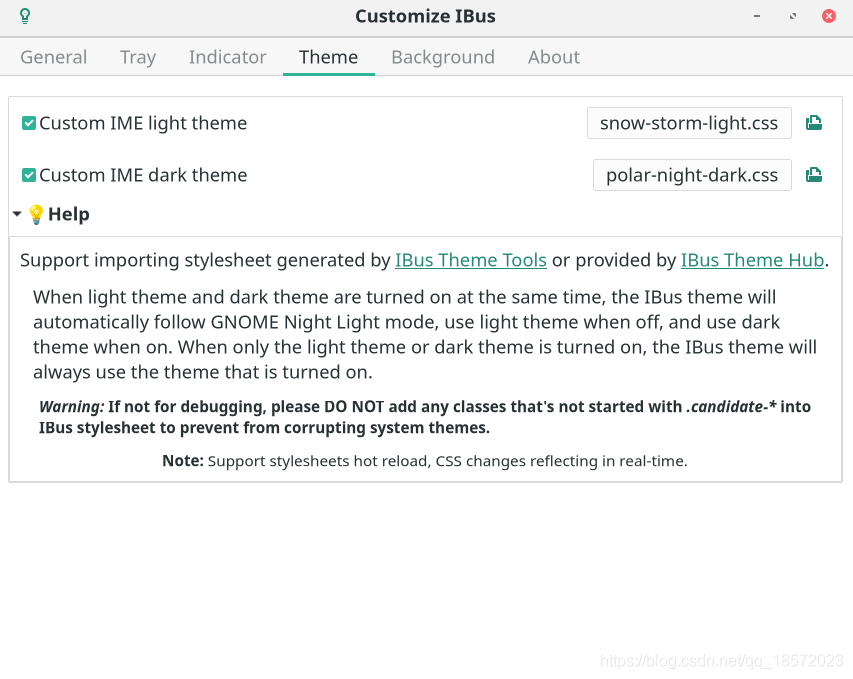This screenshot has width=853, height=679.
Task: Toggle Custom IME light theme checkbox
Action: tap(29, 124)
